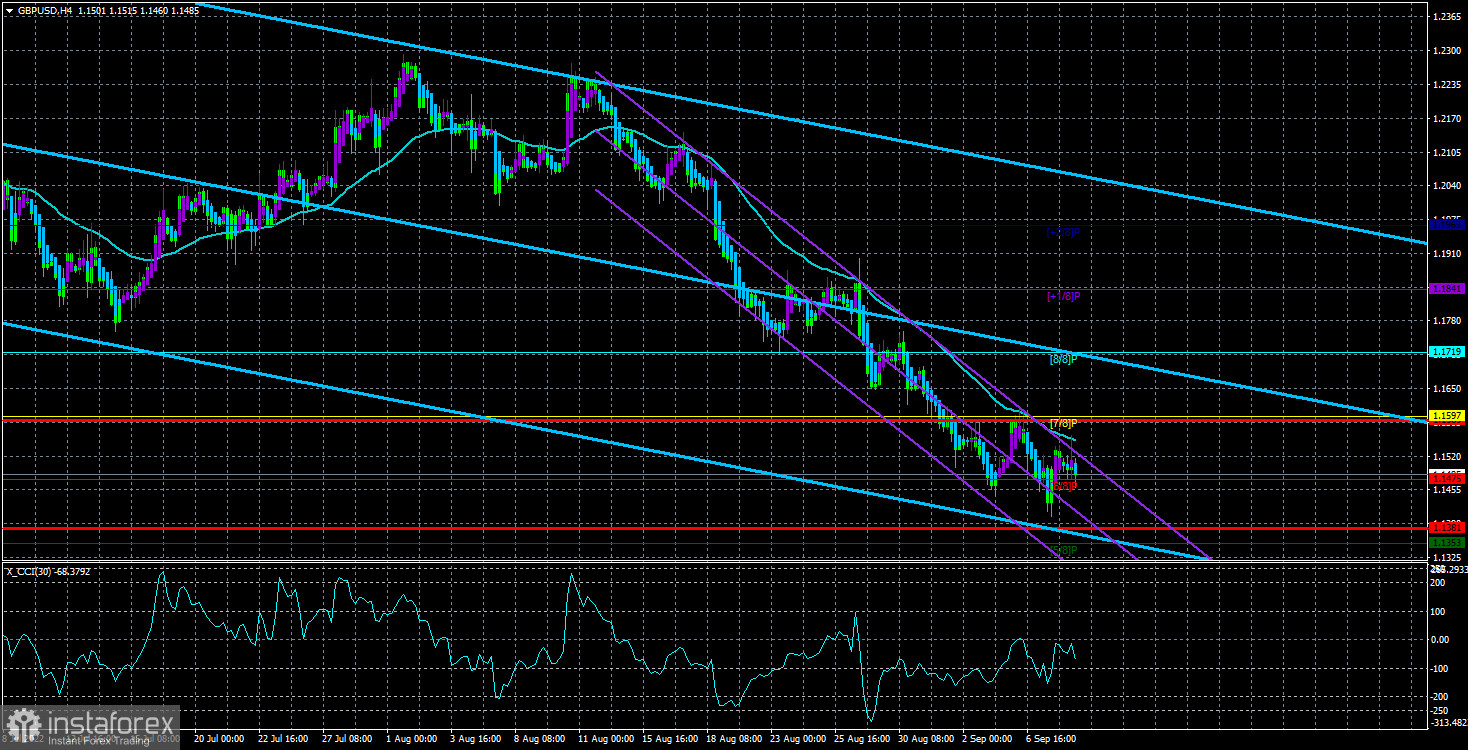Click 1.2040 on the price axis
This screenshot has height=750, width=1468.
tap(1447, 186)
